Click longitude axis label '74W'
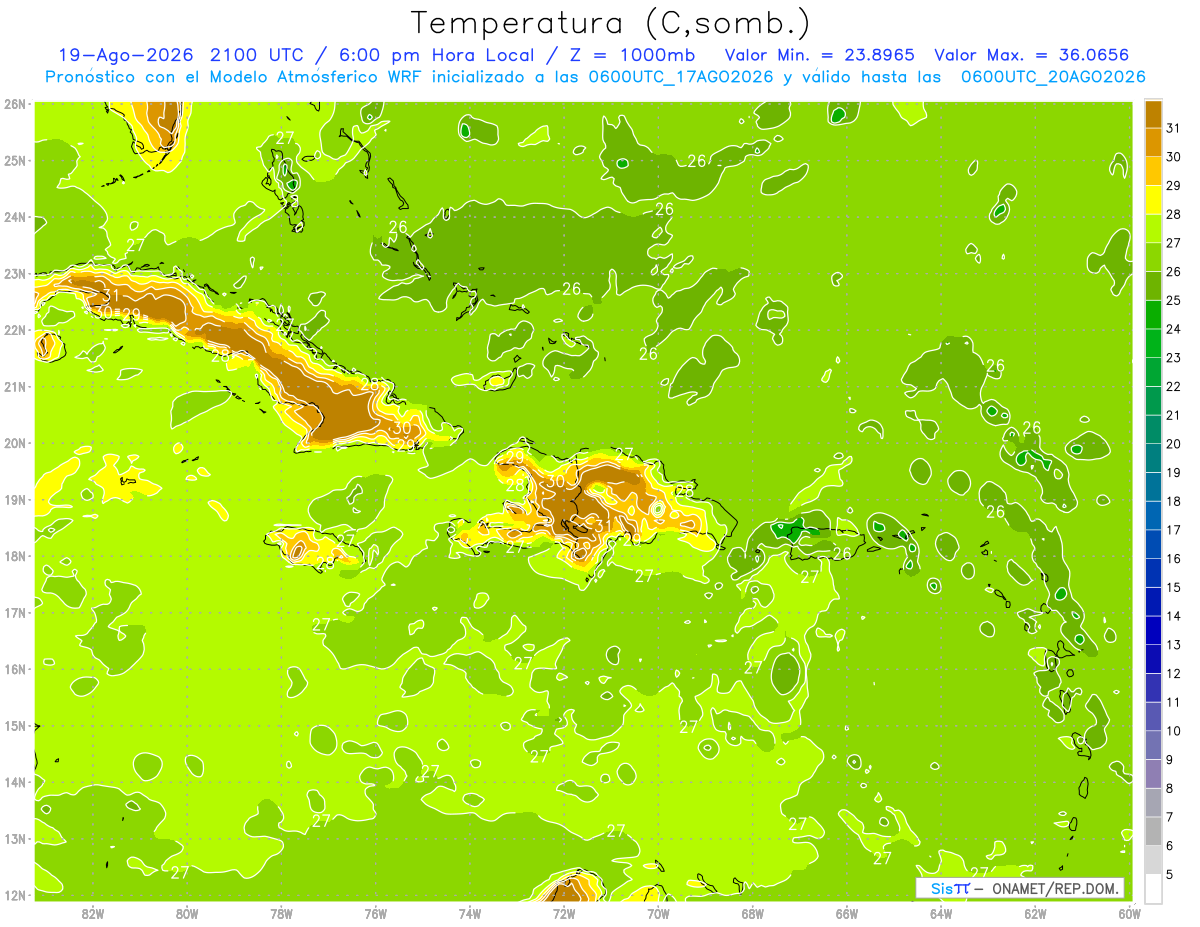The height and width of the screenshot is (927, 1200). coord(470,913)
